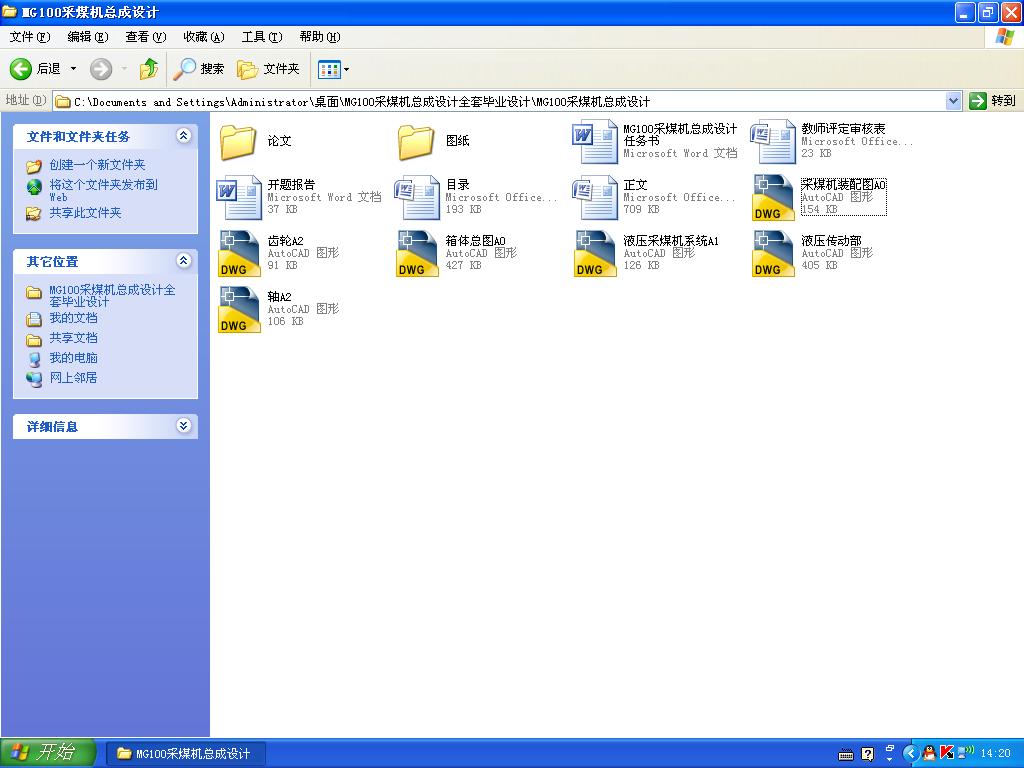Select the 开题报告 Word document icon
The height and width of the screenshot is (768, 1024).
tap(239, 197)
